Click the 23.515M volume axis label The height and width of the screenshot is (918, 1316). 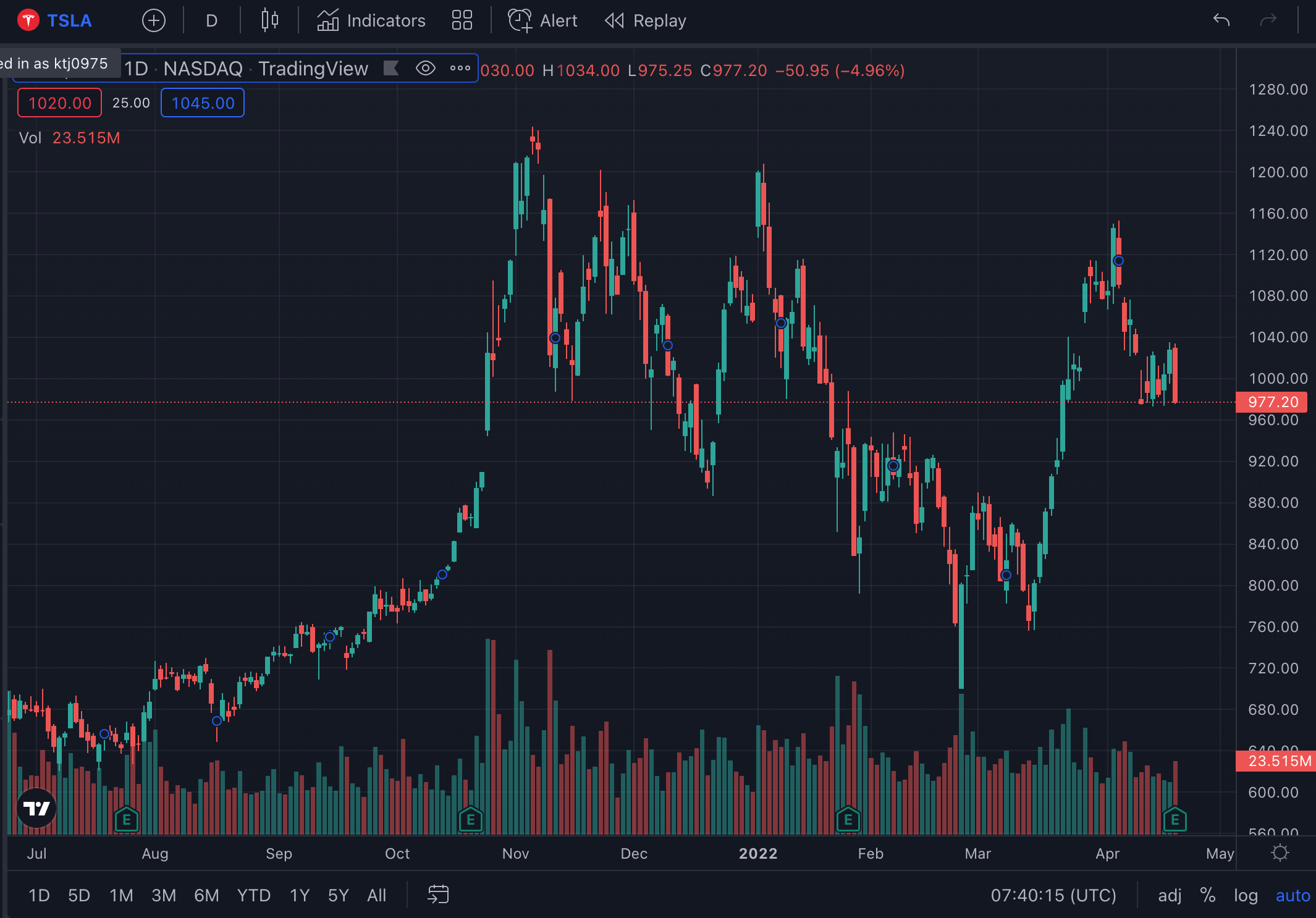(x=1276, y=761)
